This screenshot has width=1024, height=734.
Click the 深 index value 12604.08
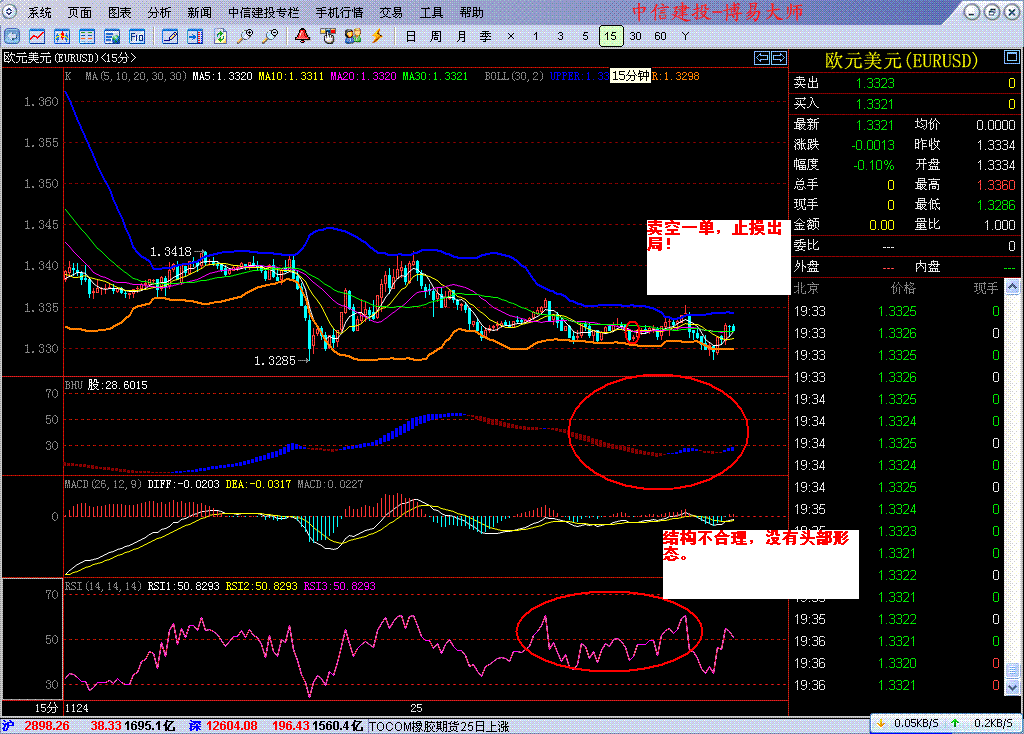(x=232, y=726)
